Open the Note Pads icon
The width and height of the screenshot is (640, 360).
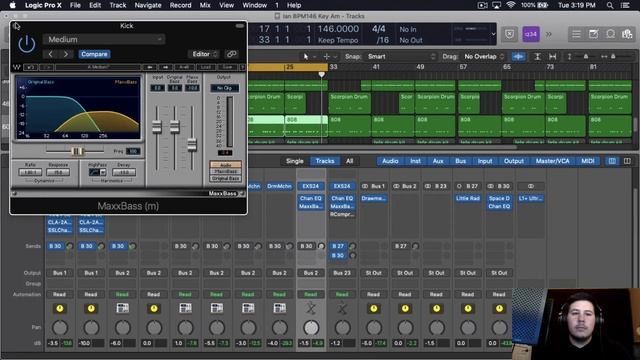tap(593, 34)
